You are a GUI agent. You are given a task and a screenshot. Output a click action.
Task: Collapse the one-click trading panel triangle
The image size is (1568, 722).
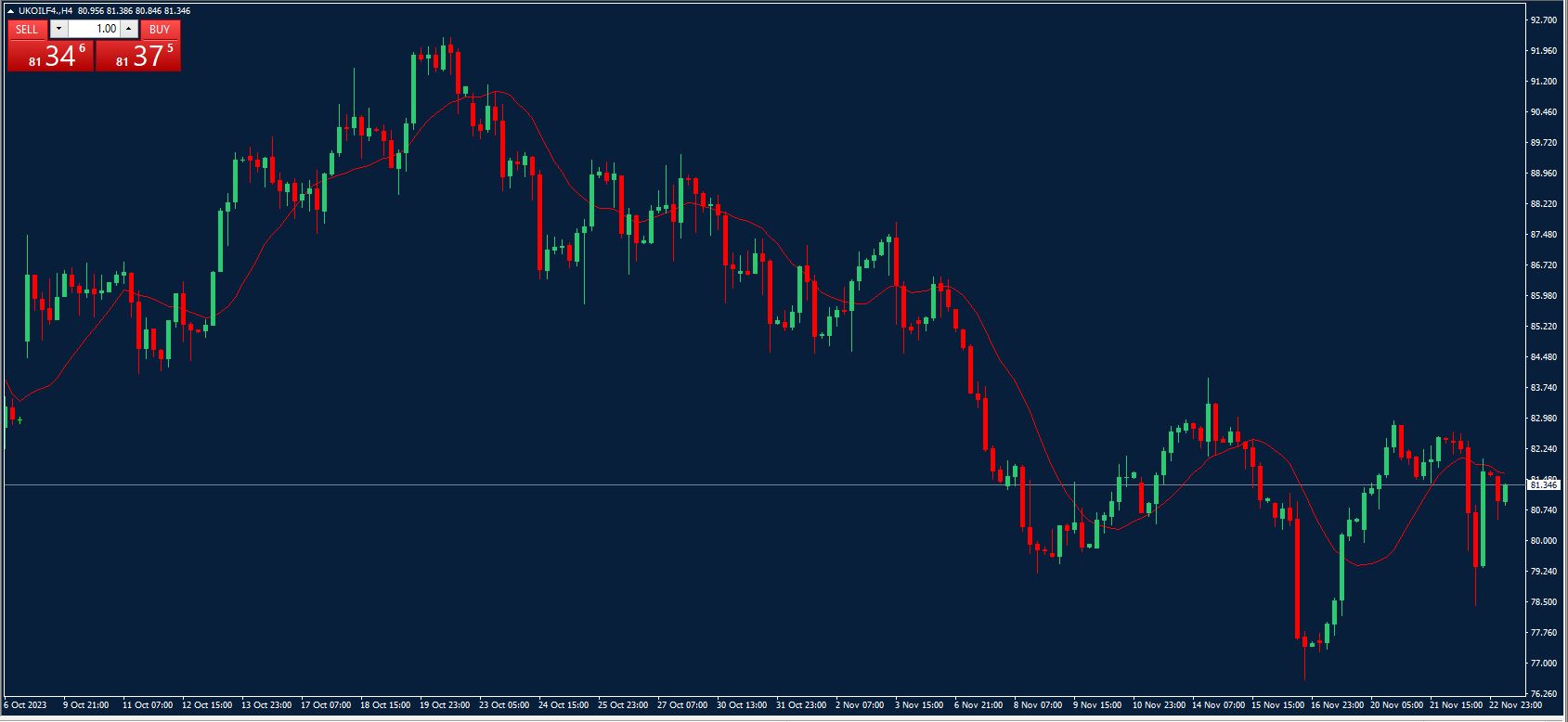(x=10, y=11)
